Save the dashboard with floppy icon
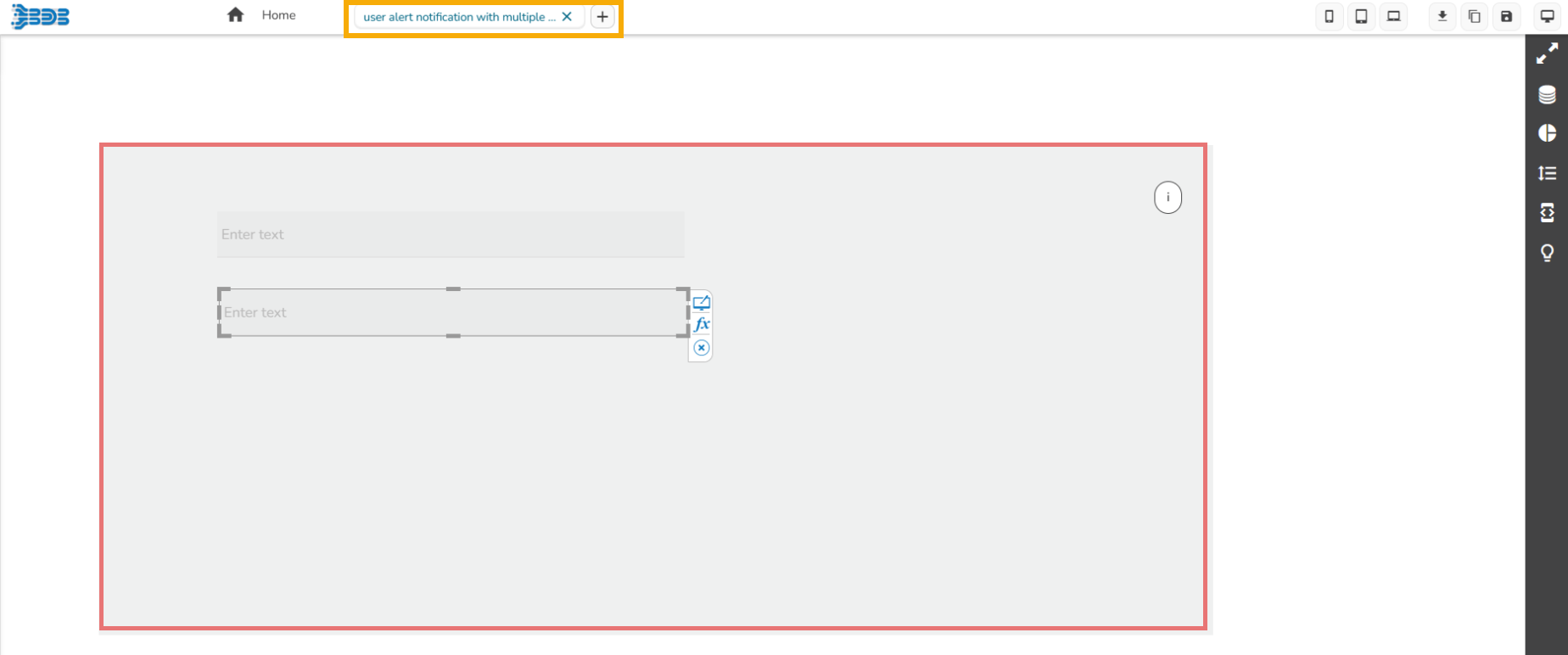The image size is (1568, 655). pos(1506,17)
